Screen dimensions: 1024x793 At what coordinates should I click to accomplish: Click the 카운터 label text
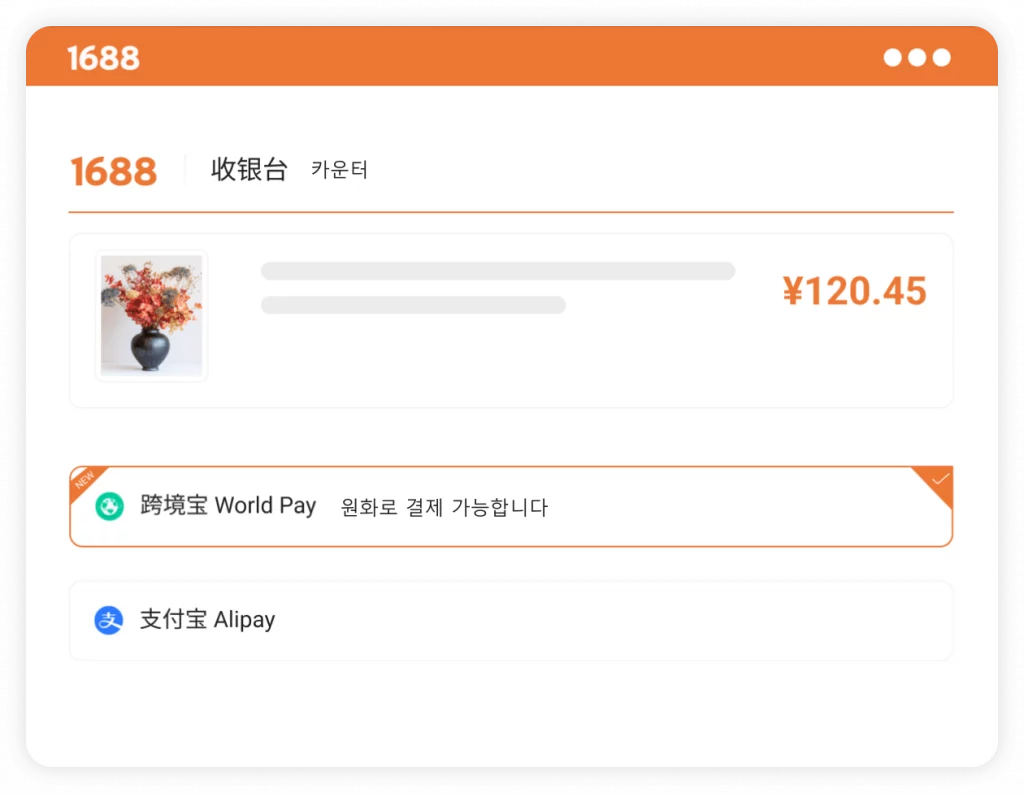coord(339,170)
